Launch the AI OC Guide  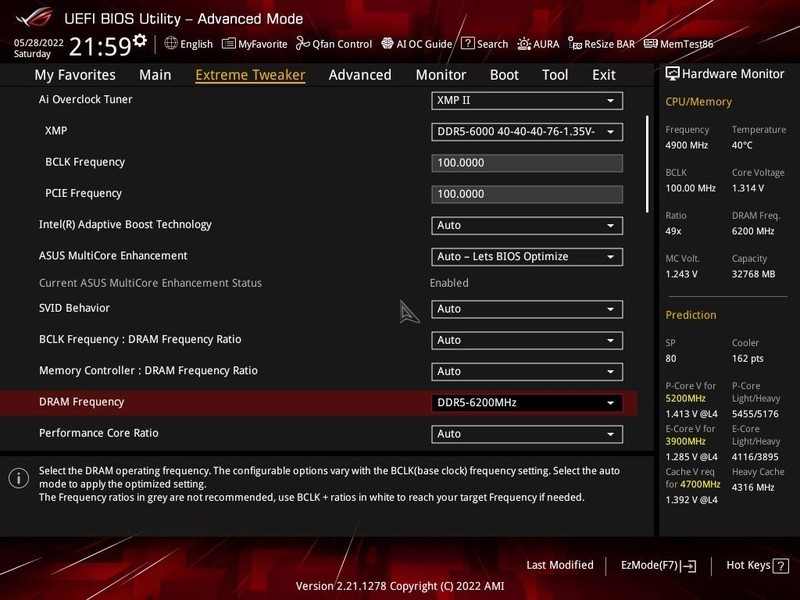(x=421, y=44)
